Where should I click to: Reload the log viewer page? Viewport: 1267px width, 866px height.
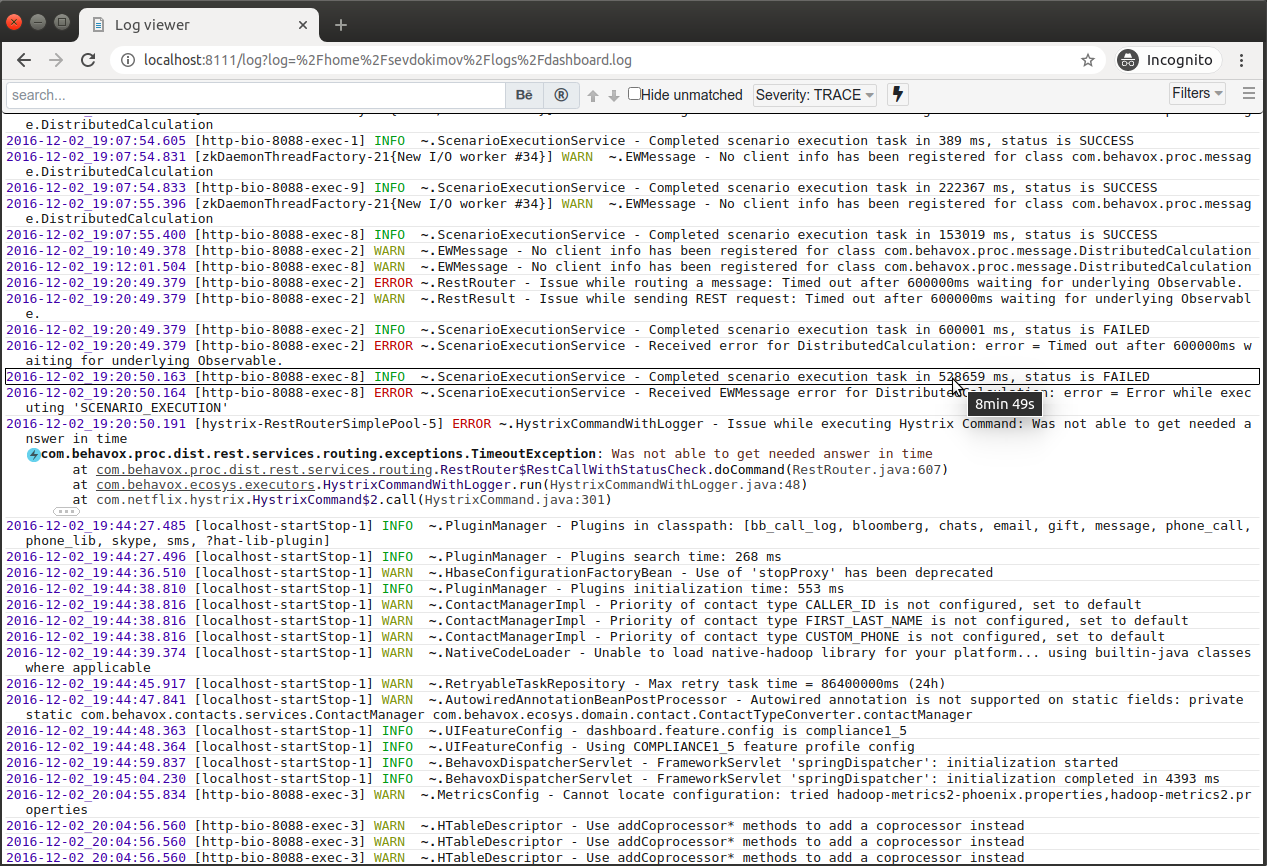(x=88, y=60)
